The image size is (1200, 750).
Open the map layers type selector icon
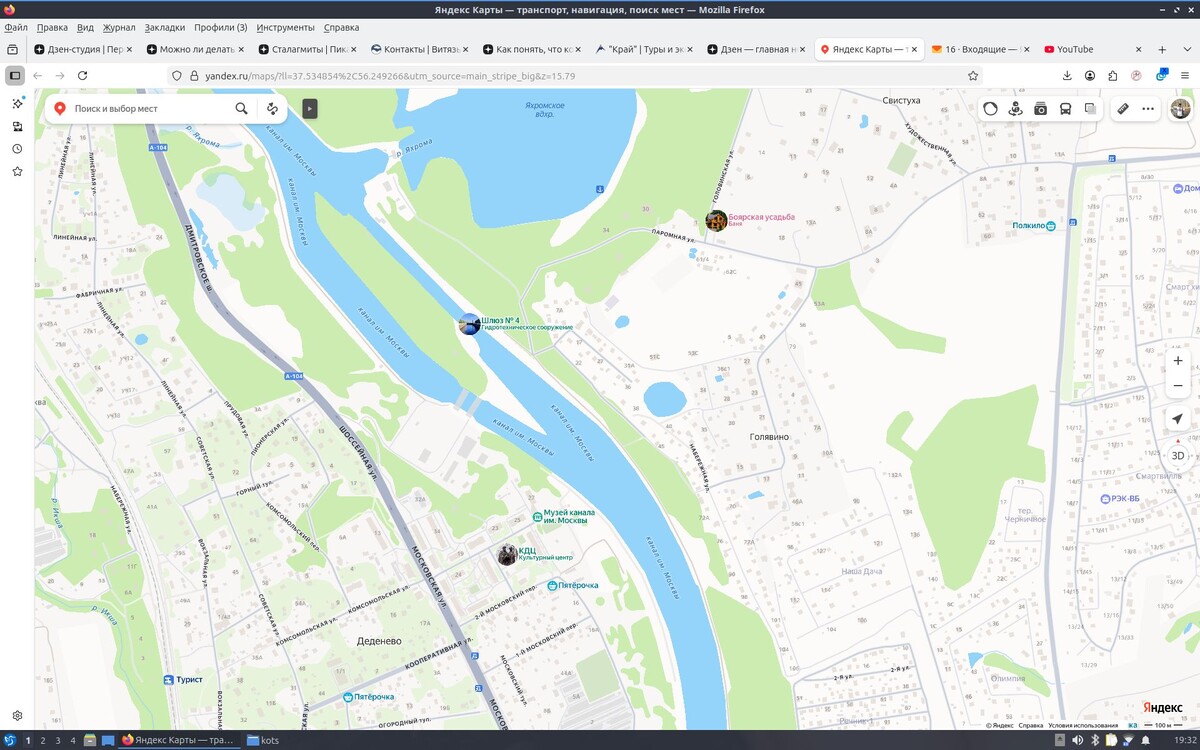pos(1090,108)
